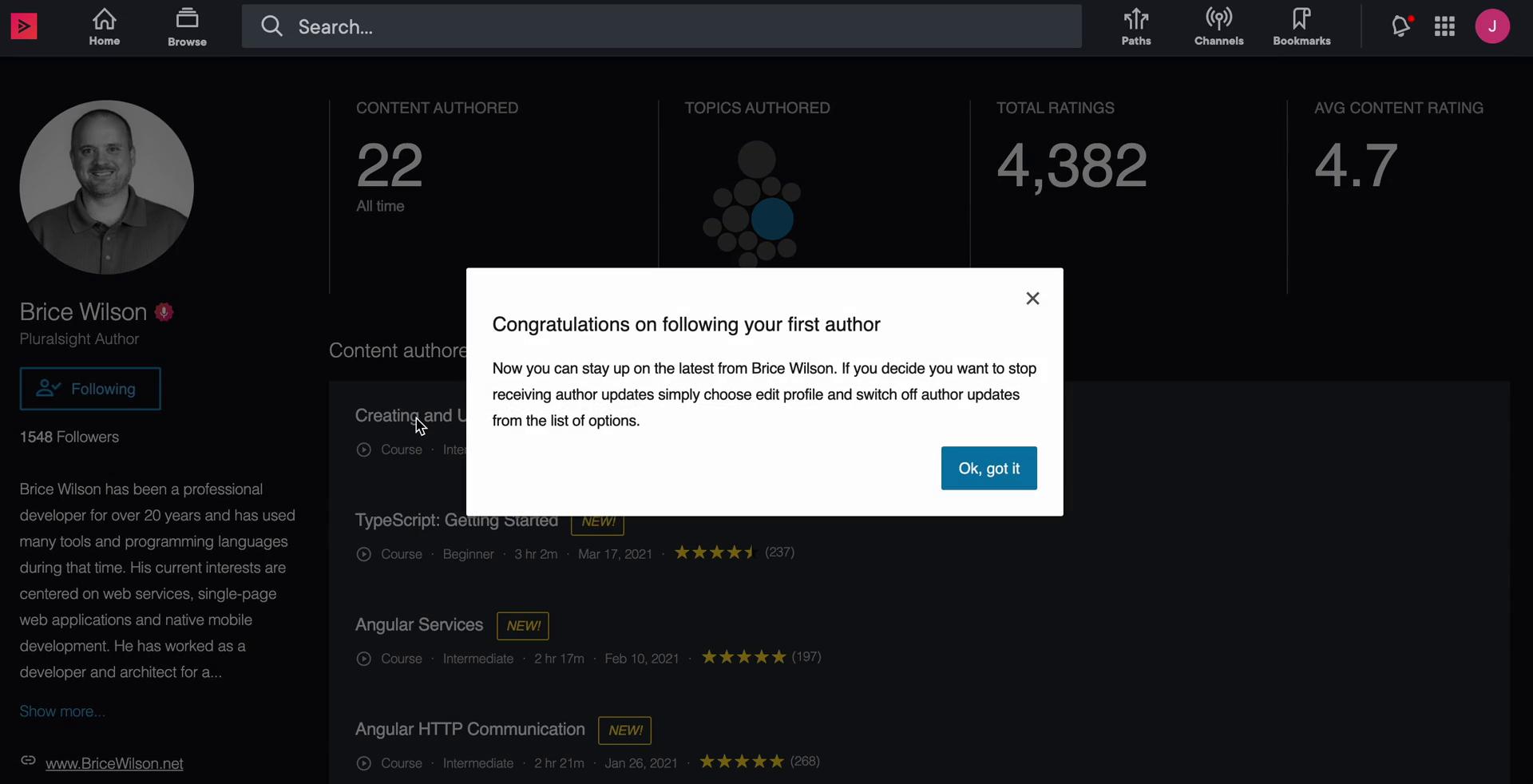Viewport: 1533px width, 784px height.
Task: Click the (268) ratings count
Action: point(805,762)
